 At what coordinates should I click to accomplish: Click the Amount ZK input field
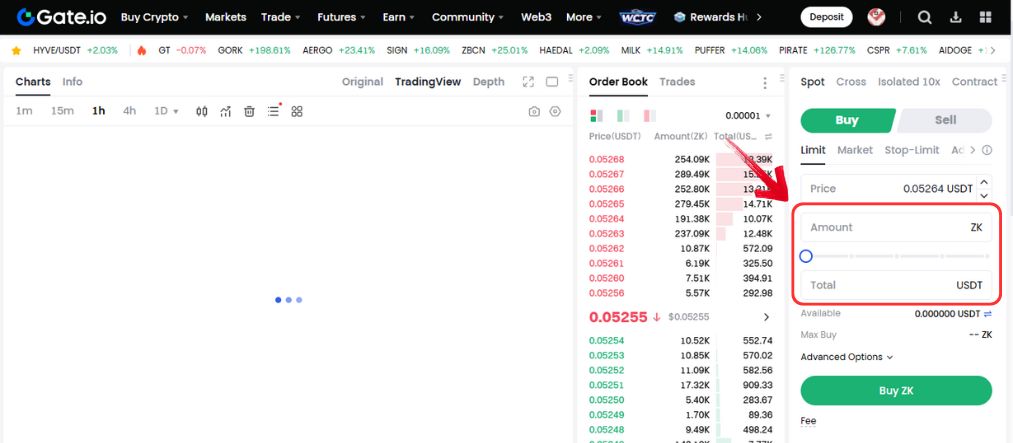click(x=896, y=227)
